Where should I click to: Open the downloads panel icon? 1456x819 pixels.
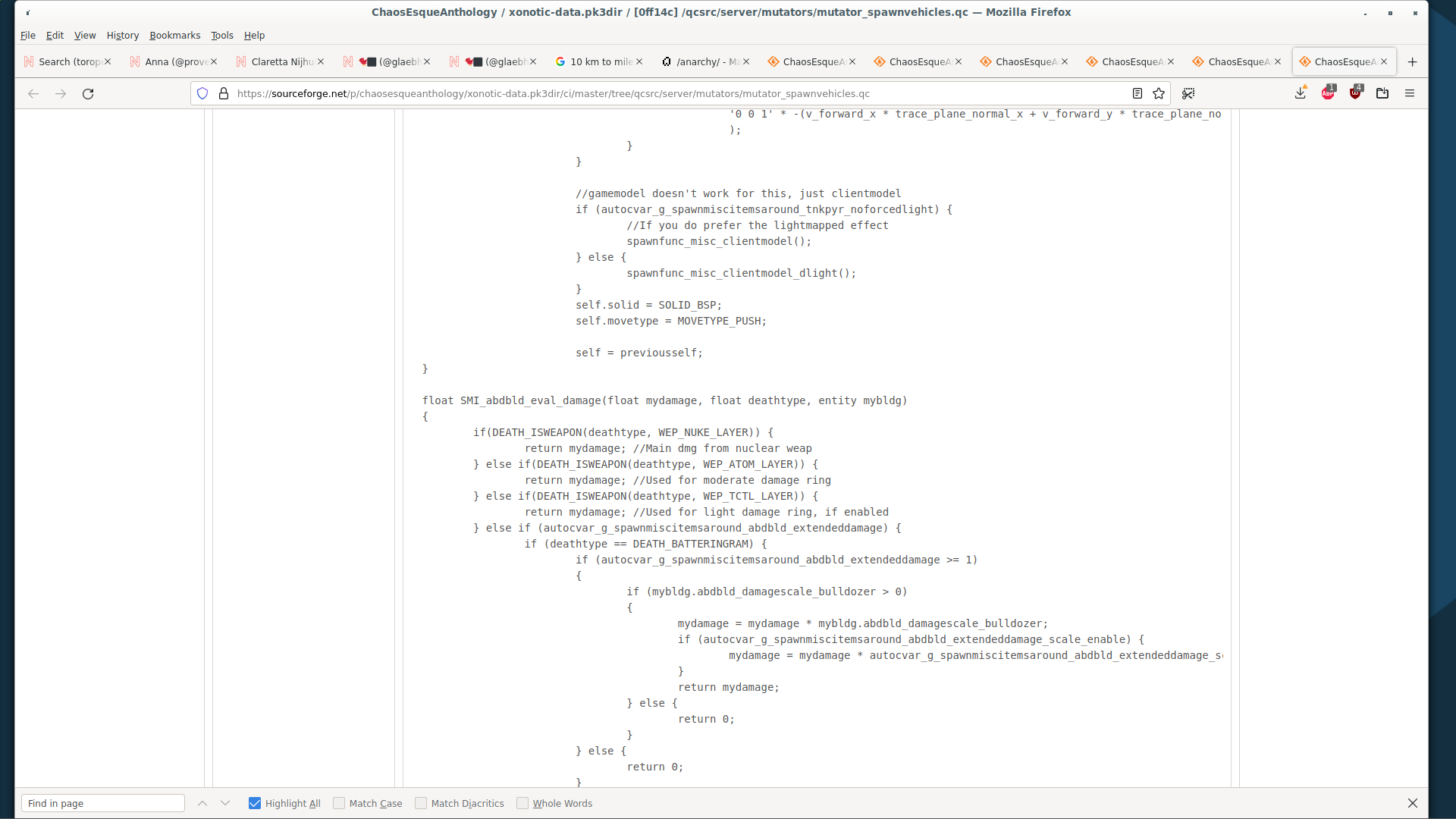1301,93
